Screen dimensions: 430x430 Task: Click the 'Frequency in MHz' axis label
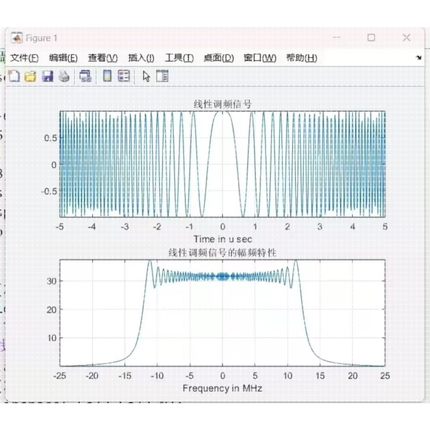[x=222, y=388]
